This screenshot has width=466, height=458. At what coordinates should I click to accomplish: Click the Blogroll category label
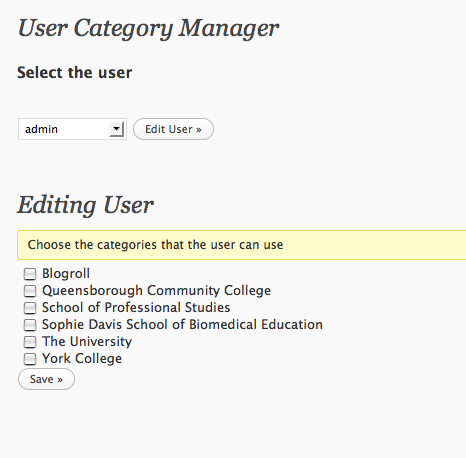coord(66,274)
